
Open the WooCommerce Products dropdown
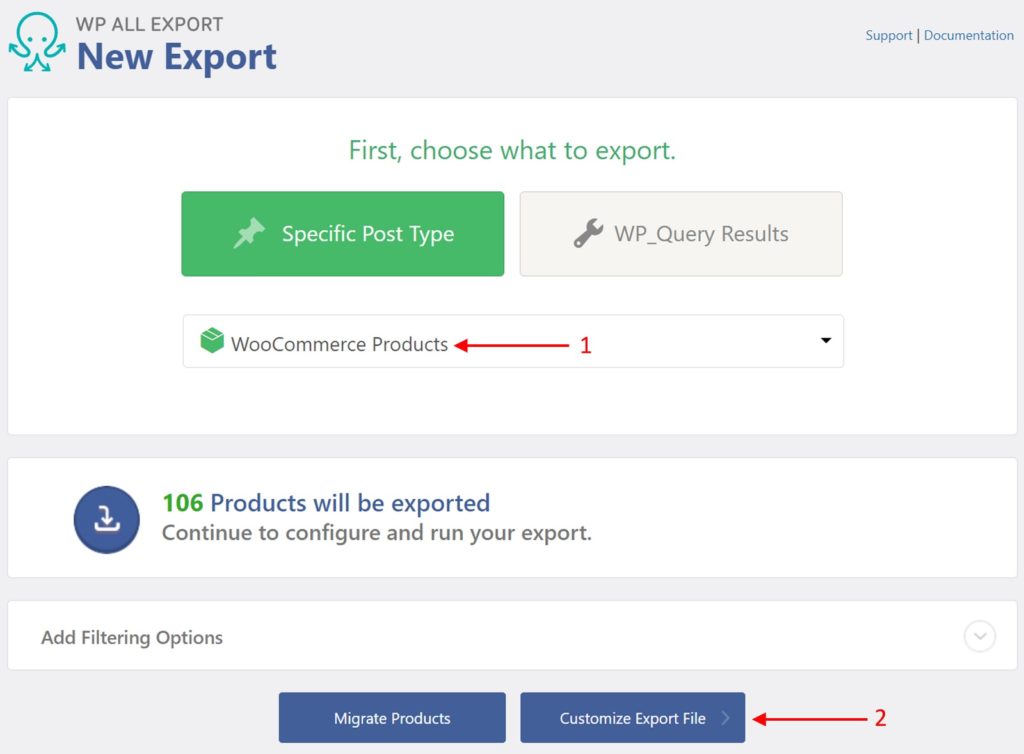point(512,341)
